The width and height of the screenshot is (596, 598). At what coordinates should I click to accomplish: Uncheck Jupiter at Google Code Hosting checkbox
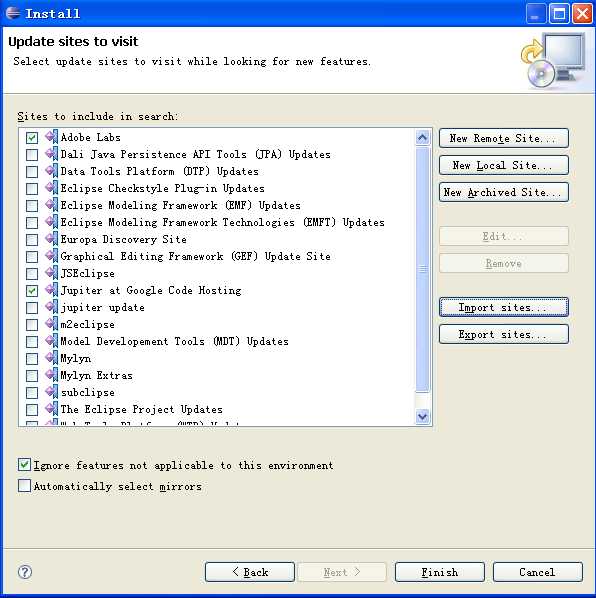32,291
